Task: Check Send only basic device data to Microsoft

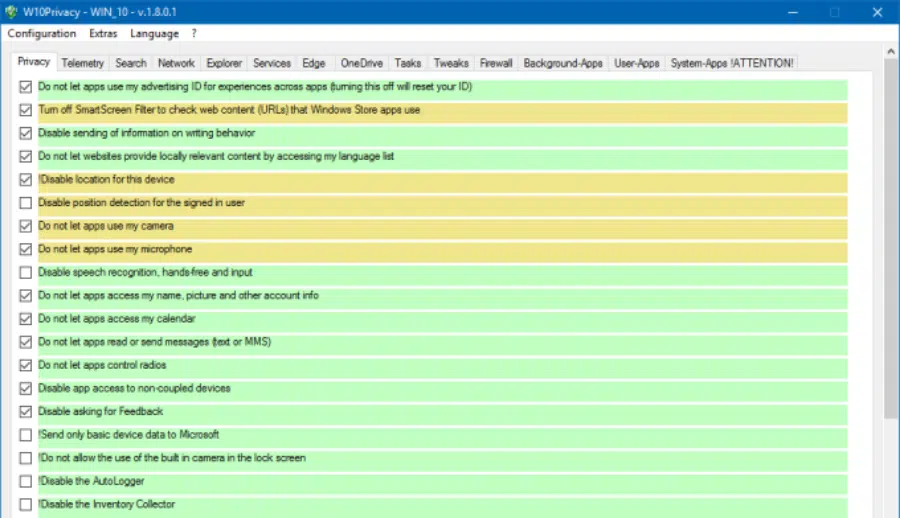Action: (x=25, y=435)
